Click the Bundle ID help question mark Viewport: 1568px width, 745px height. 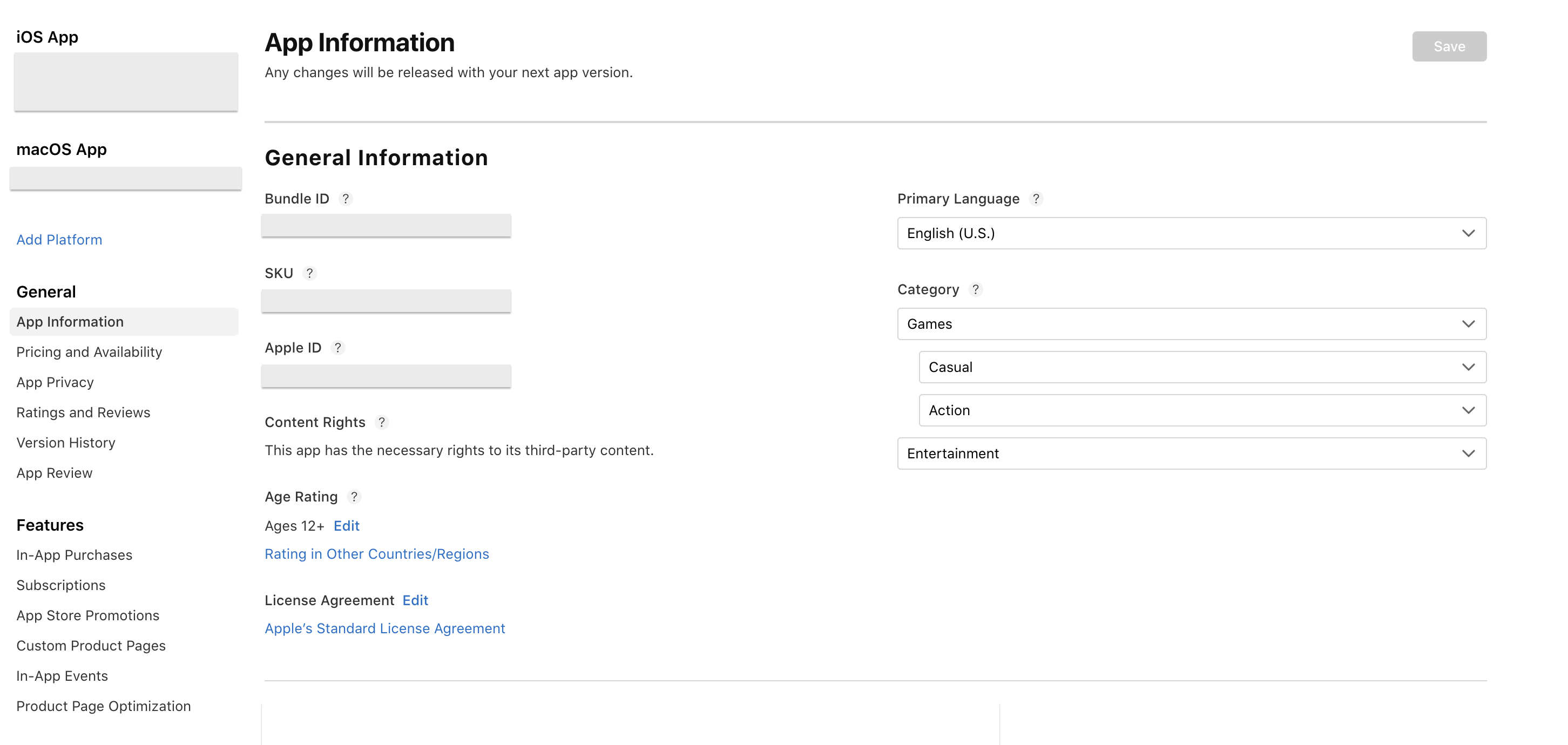pos(345,199)
